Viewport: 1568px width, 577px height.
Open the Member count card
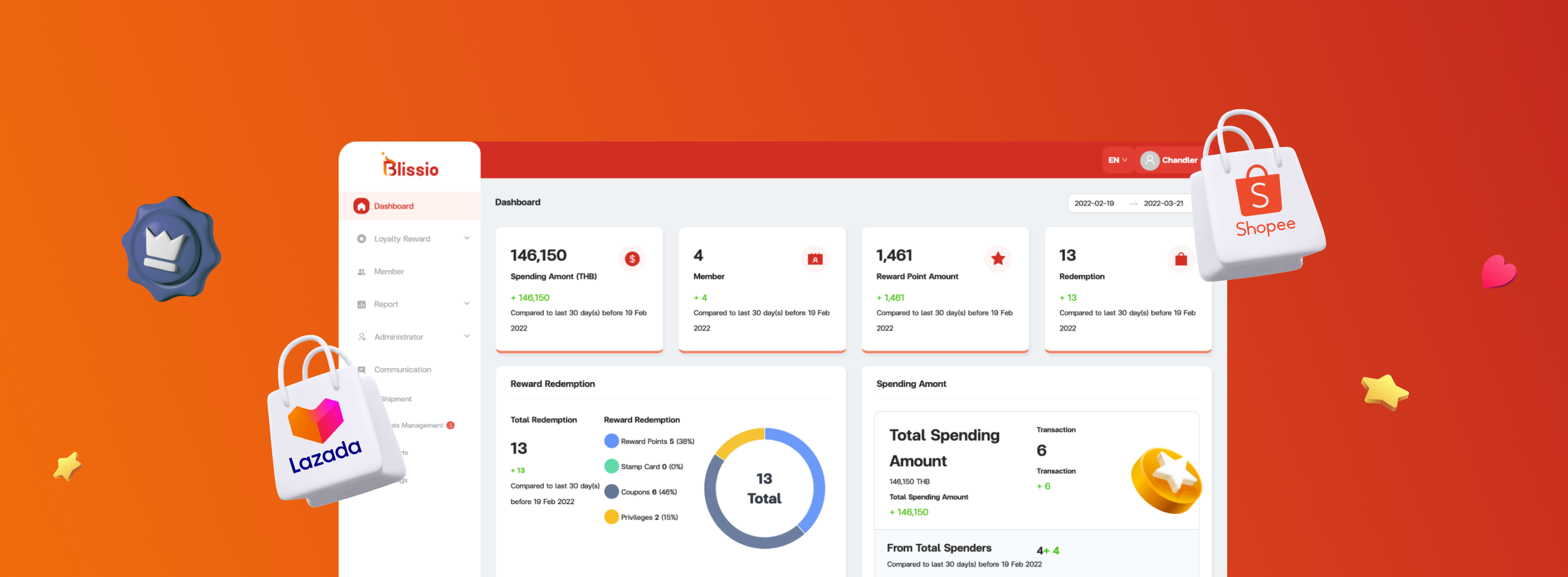[x=762, y=290]
